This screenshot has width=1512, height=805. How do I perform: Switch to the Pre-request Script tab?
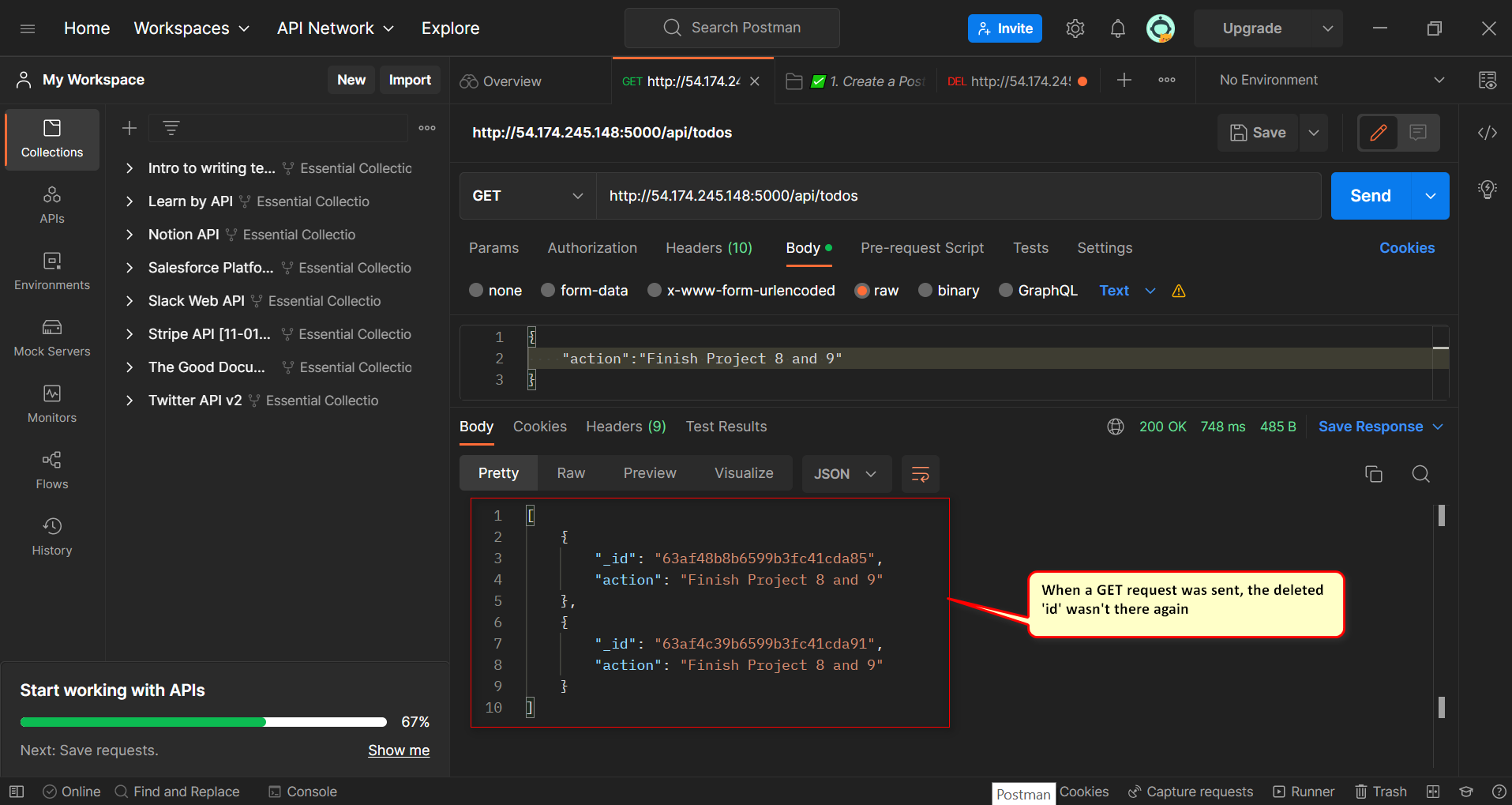[x=922, y=248]
